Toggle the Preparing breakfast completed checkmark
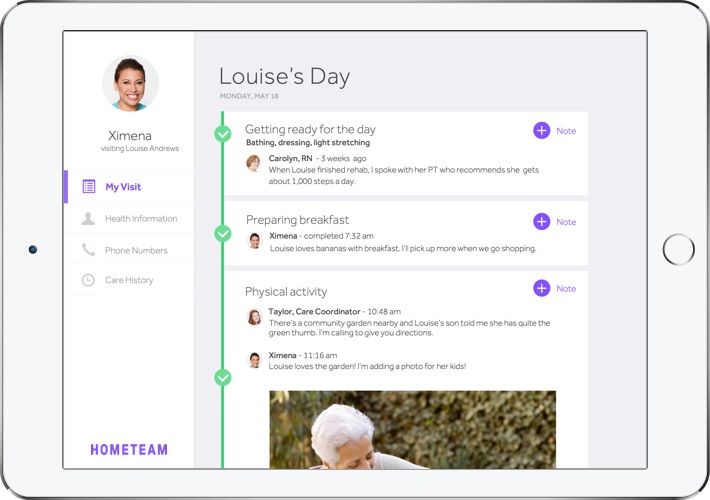 point(223,234)
